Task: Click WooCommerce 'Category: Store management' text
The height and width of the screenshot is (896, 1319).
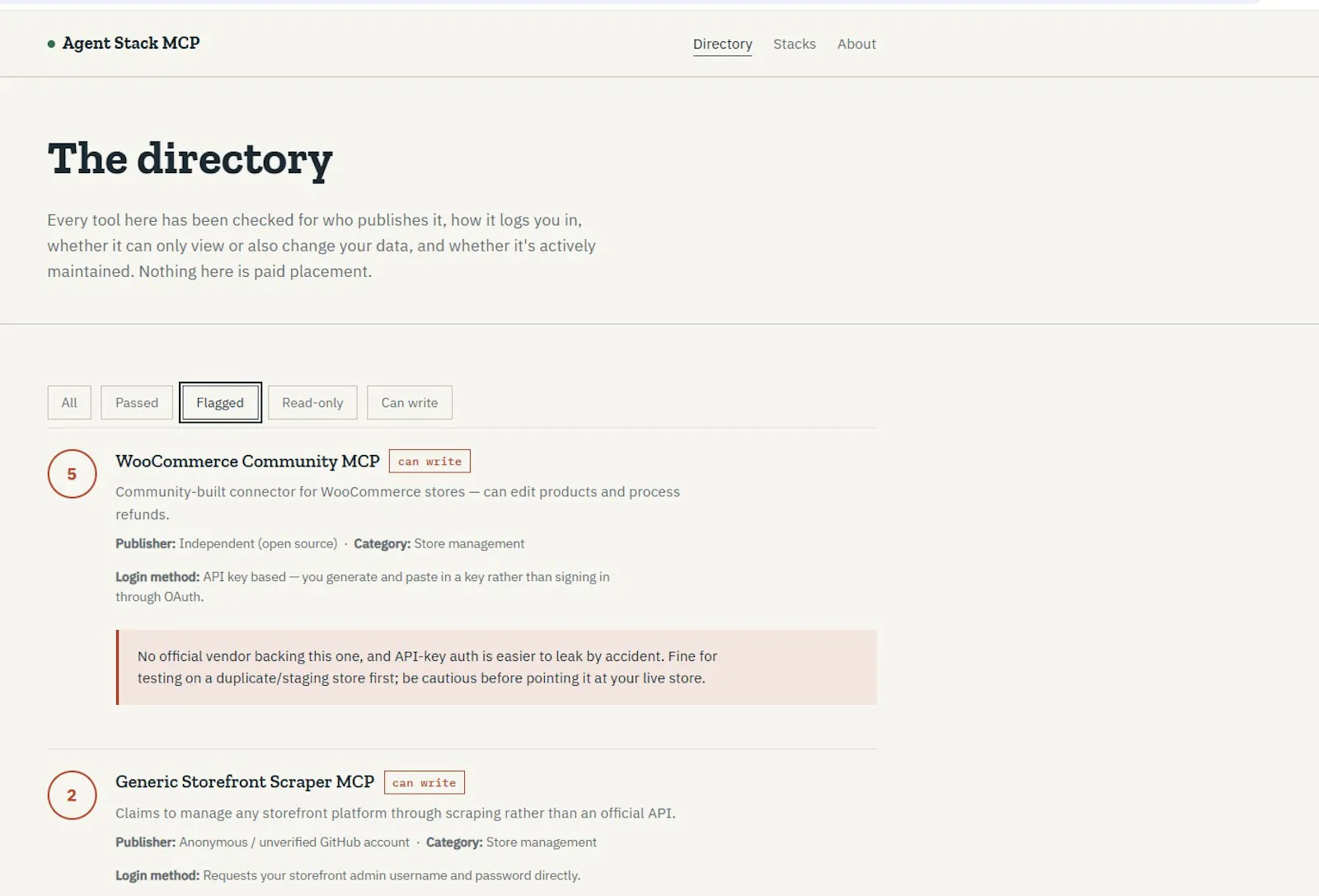Action: coord(439,544)
